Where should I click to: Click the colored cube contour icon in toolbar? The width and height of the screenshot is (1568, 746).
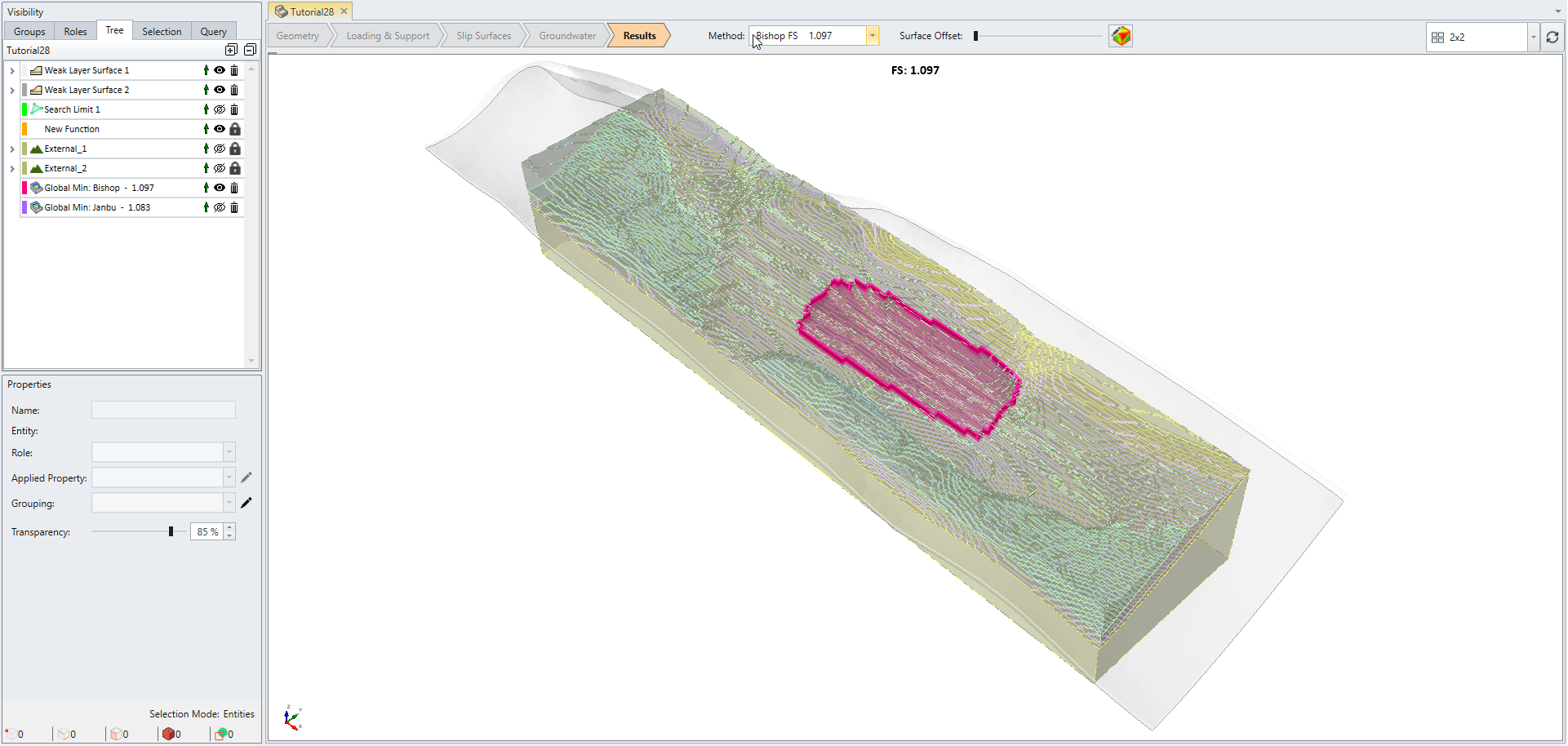tap(1120, 36)
